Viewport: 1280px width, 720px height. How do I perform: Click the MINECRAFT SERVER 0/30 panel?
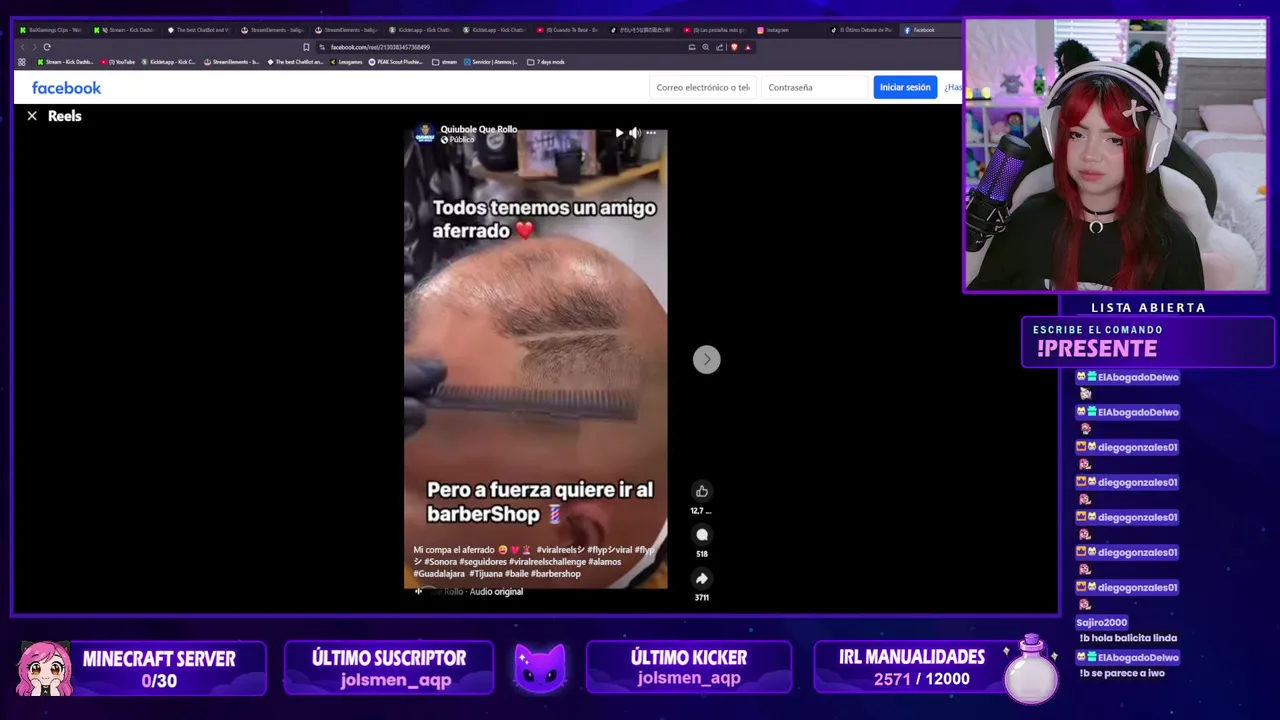143,668
